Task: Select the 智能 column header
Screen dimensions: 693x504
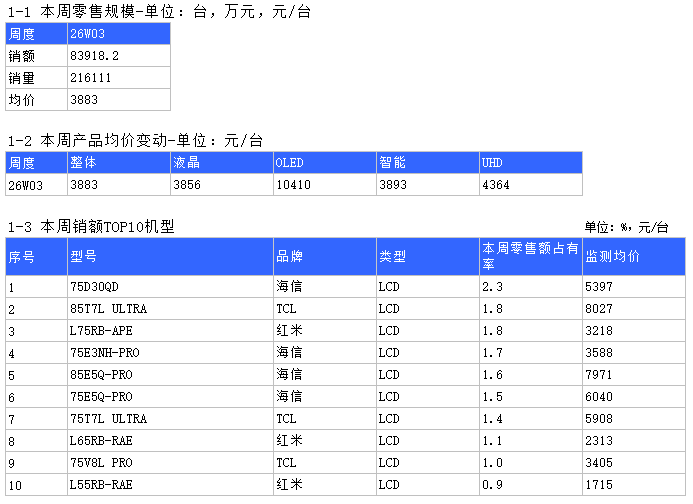Action: (427, 162)
